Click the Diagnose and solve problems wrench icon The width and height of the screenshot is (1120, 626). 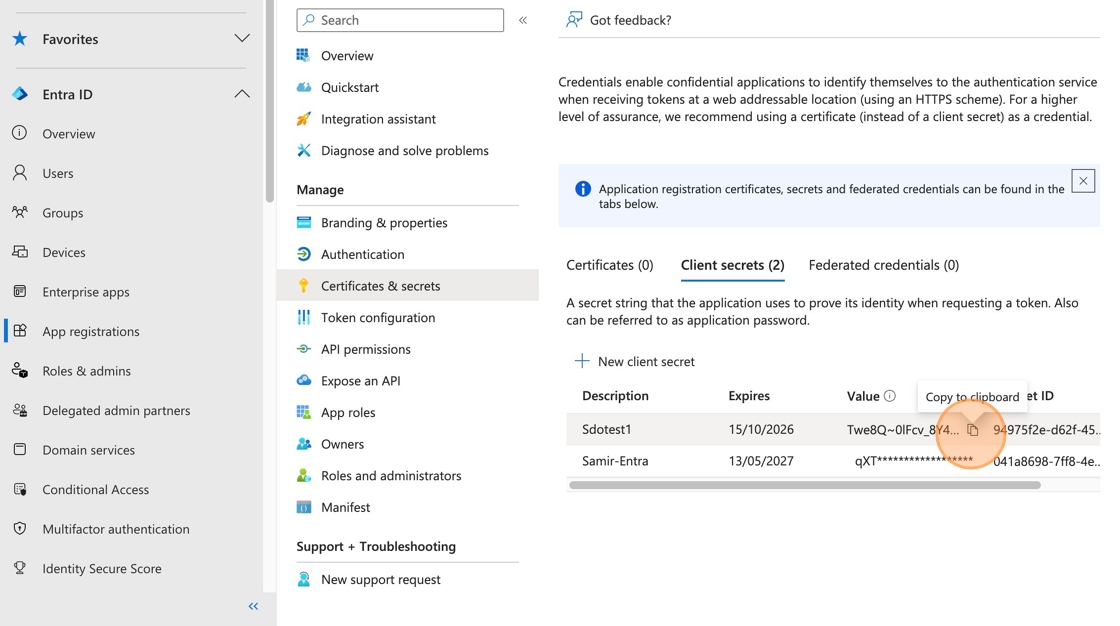coord(304,150)
